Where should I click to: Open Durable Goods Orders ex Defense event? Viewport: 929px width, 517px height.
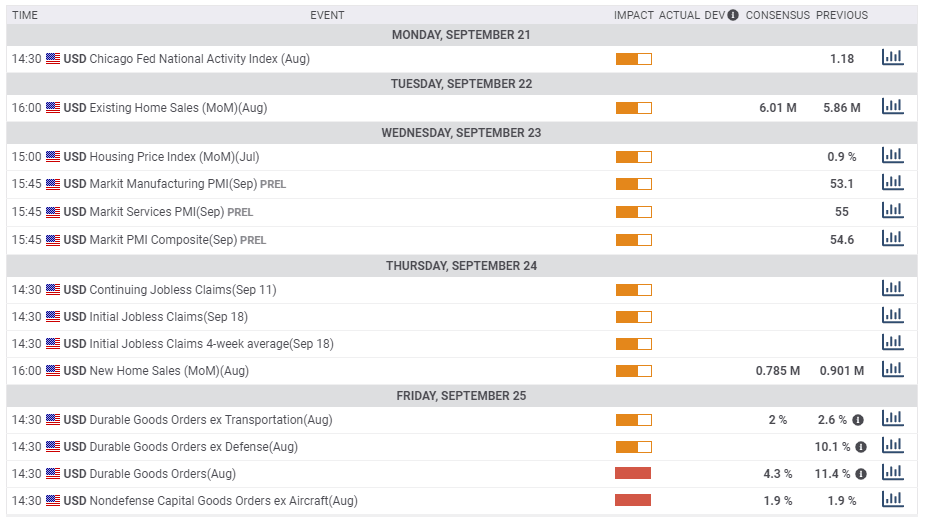click(193, 447)
